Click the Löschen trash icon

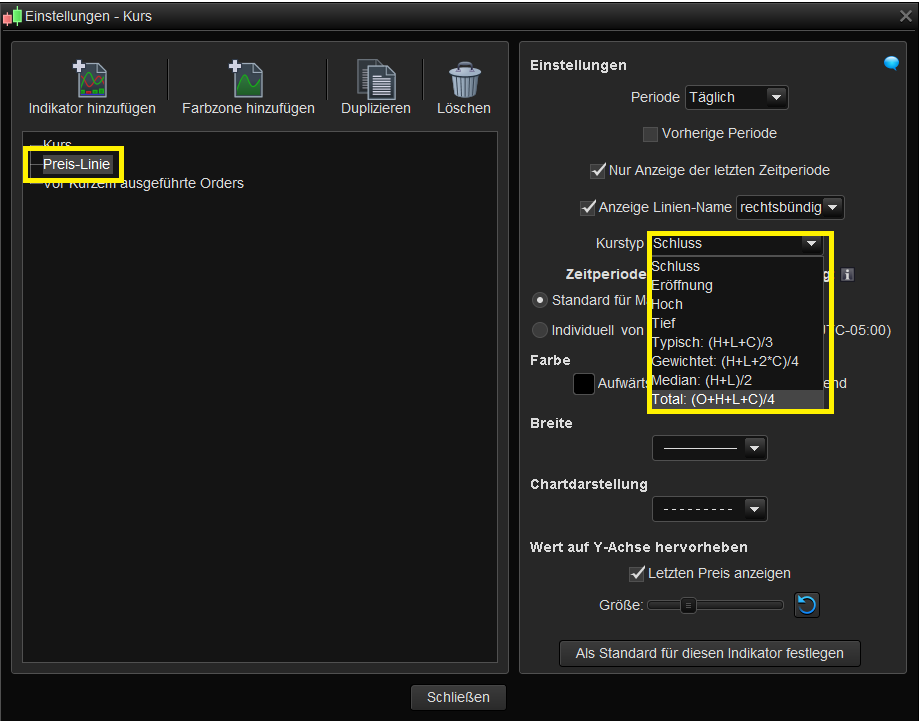pyautogui.click(x=465, y=80)
